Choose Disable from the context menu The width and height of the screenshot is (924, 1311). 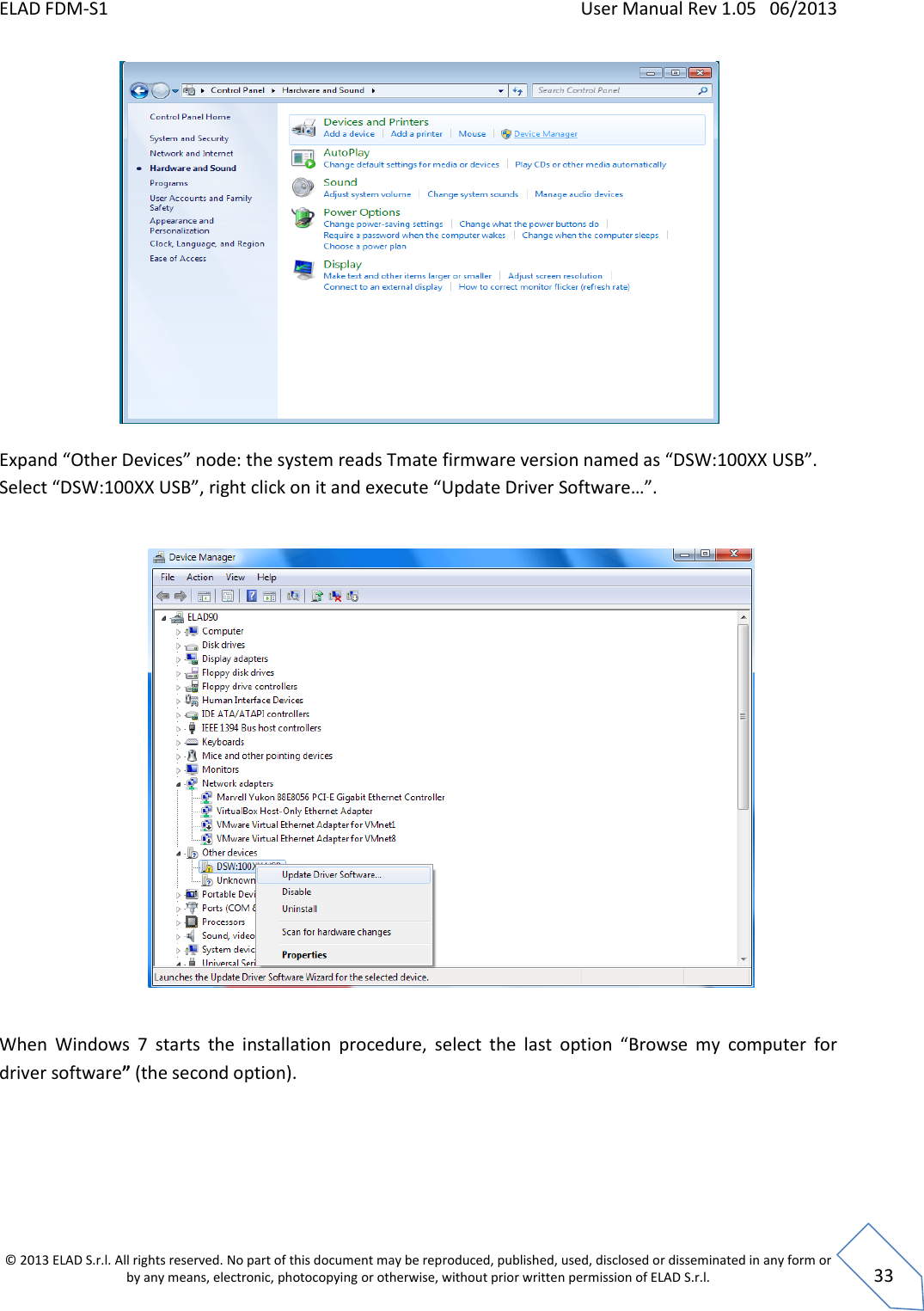point(345,892)
